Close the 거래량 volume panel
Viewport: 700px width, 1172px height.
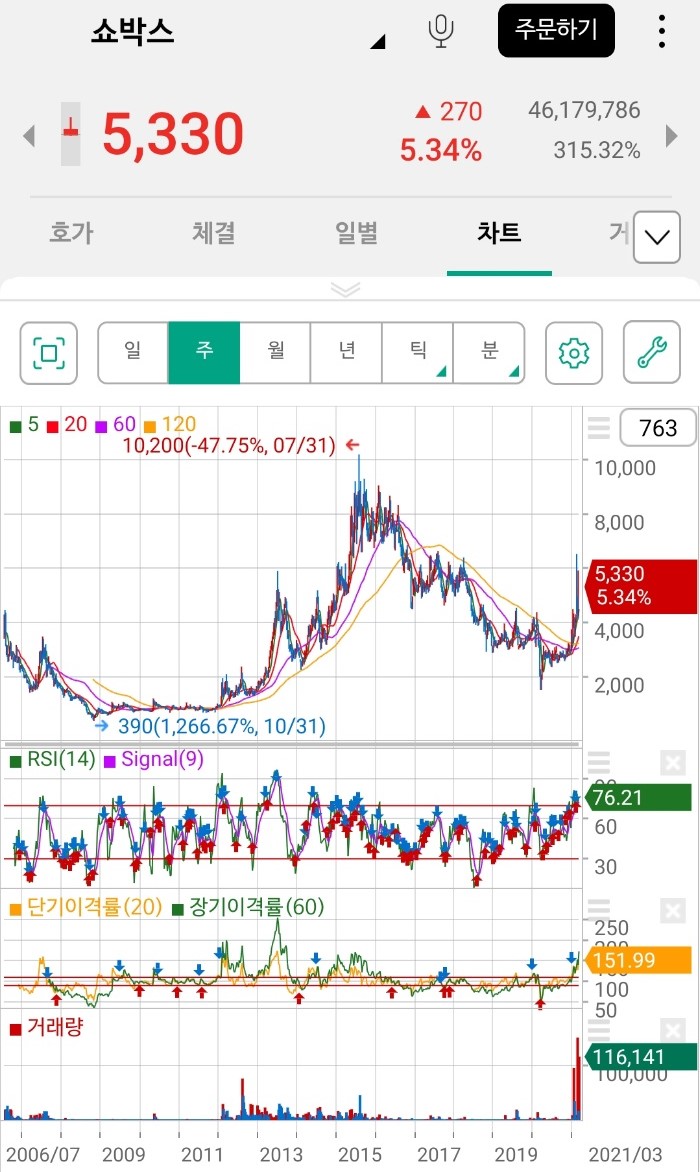point(672,1031)
